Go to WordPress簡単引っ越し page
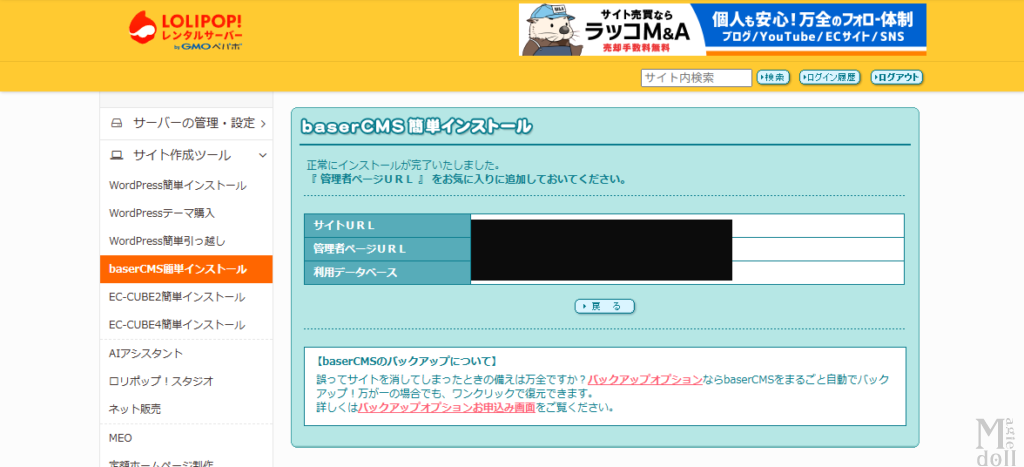Viewport: 1024px width, 467px height. pos(167,241)
